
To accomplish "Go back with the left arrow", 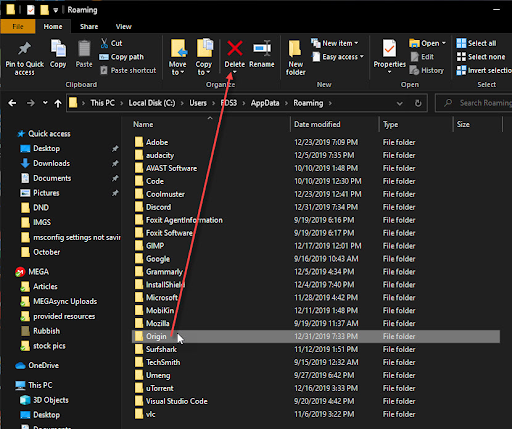I will [x=12, y=103].
